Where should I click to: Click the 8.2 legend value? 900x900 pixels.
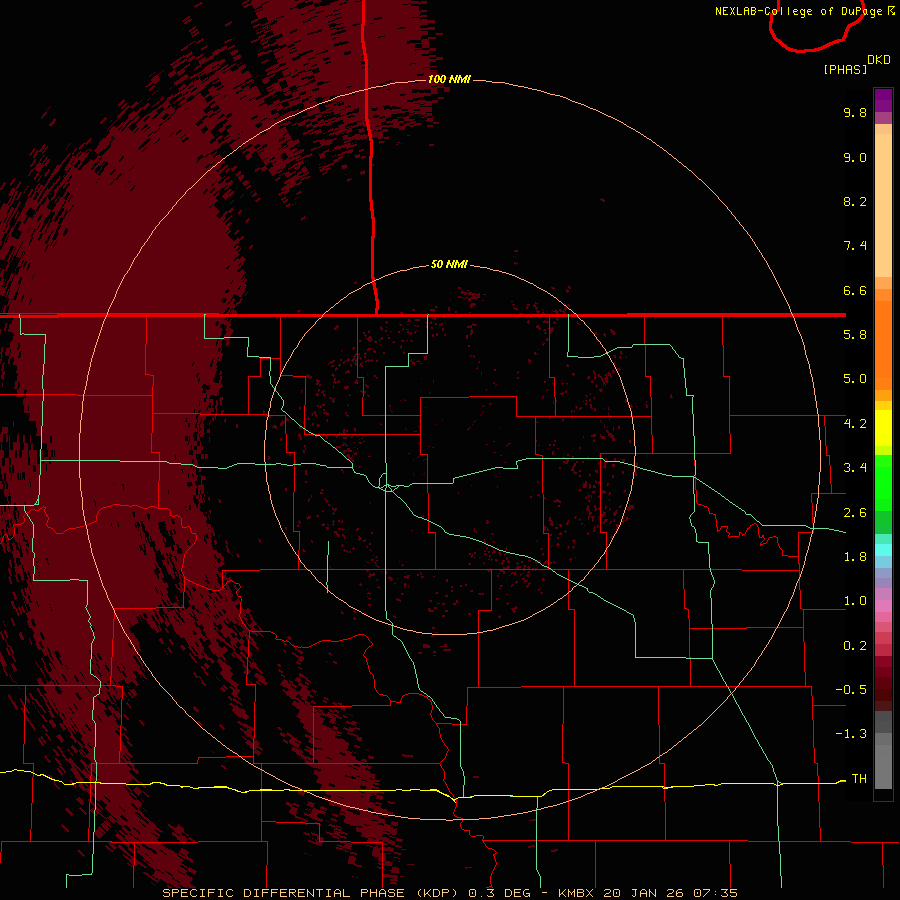click(855, 201)
